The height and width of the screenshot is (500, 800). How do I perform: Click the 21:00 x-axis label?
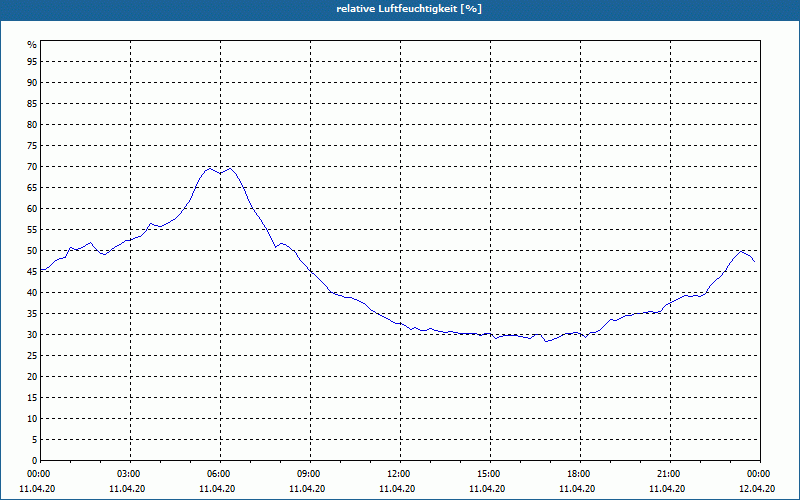coord(668,474)
